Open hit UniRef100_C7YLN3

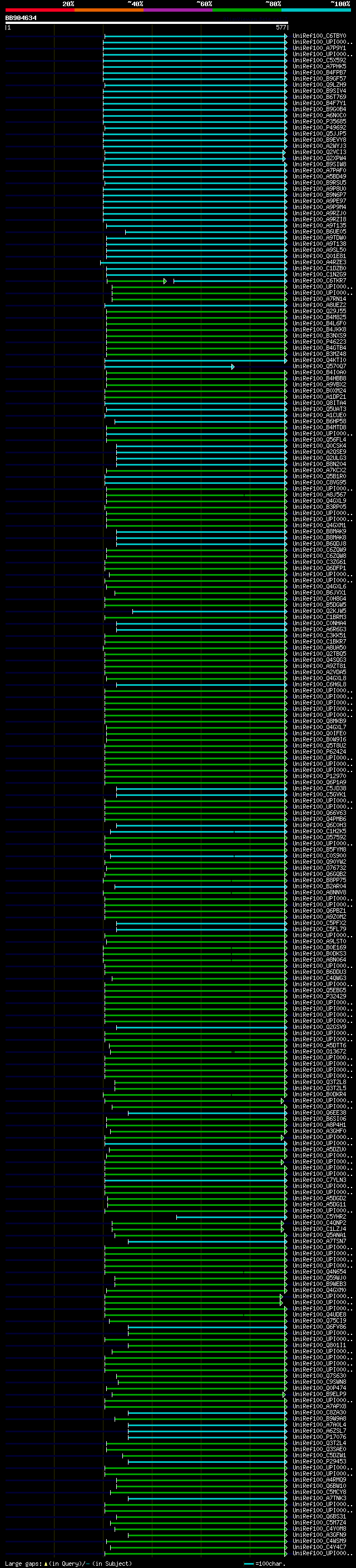pos(319,1180)
